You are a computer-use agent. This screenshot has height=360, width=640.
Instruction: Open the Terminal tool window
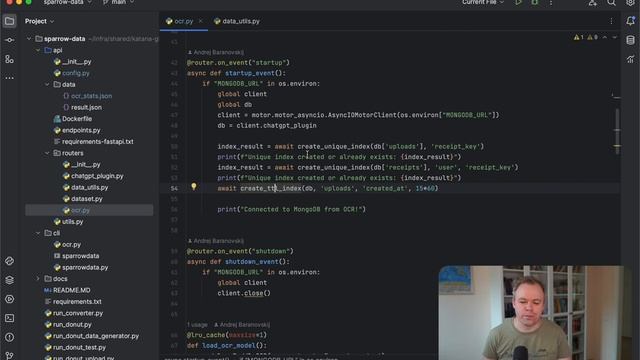9,318
